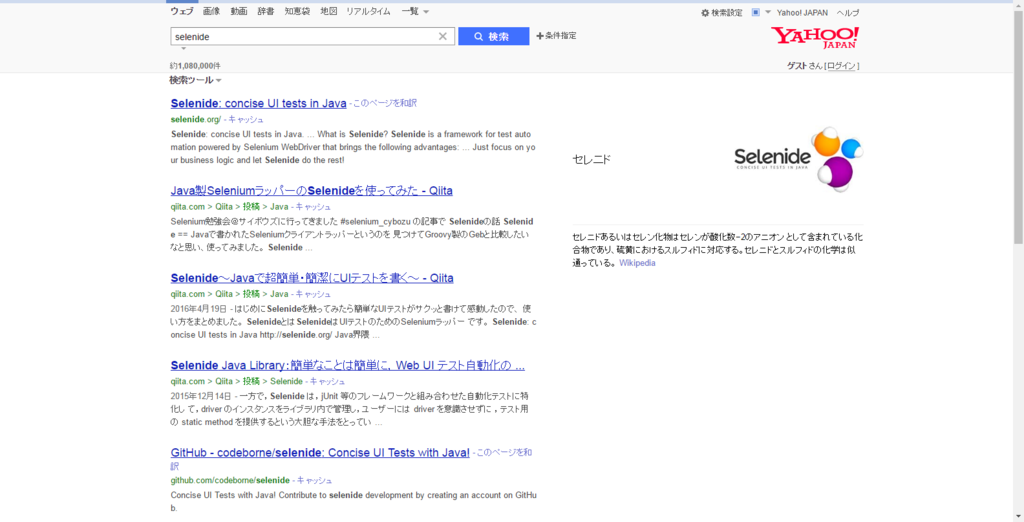Switch to the 動画 videos tab
The height and width of the screenshot is (522, 1024).
pyautogui.click(x=238, y=11)
